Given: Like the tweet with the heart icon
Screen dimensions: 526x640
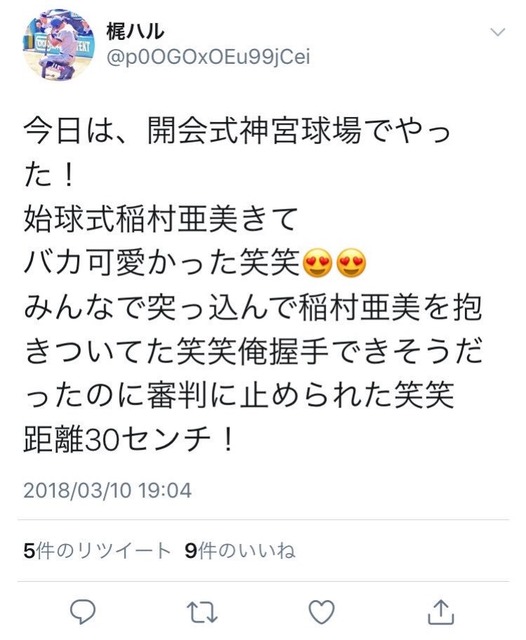Looking at the screenshot, I should point(322,612).
